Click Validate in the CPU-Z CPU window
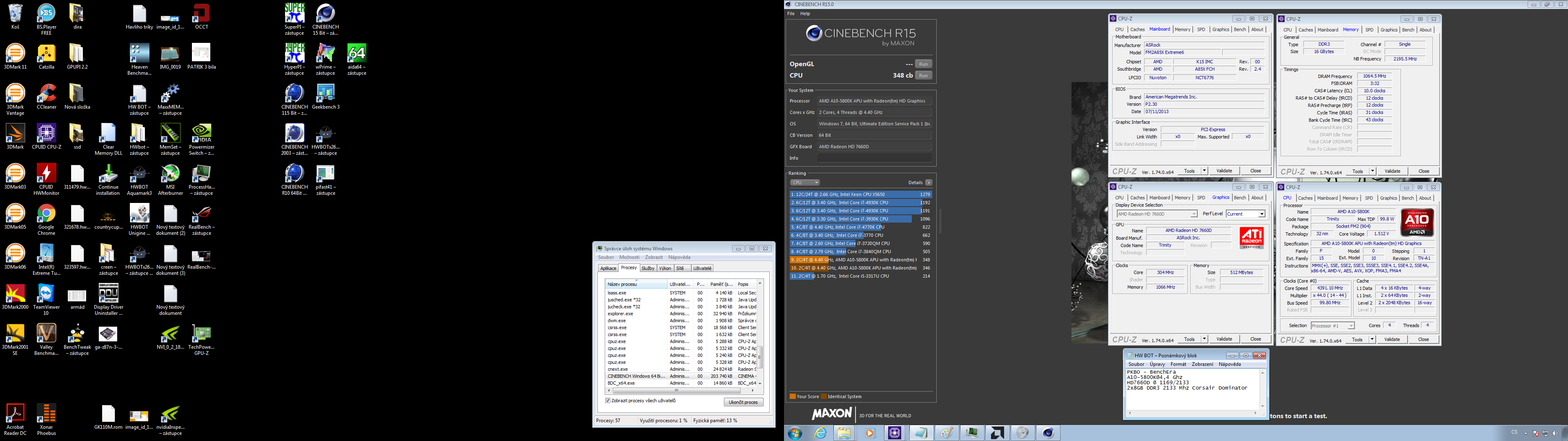1568x441 pixels. [x=1392, y=340]
